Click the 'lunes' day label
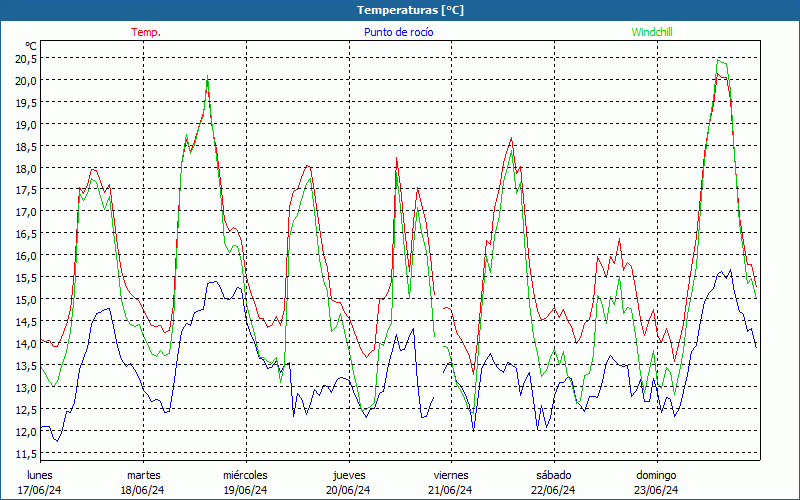 coord(40,475)
